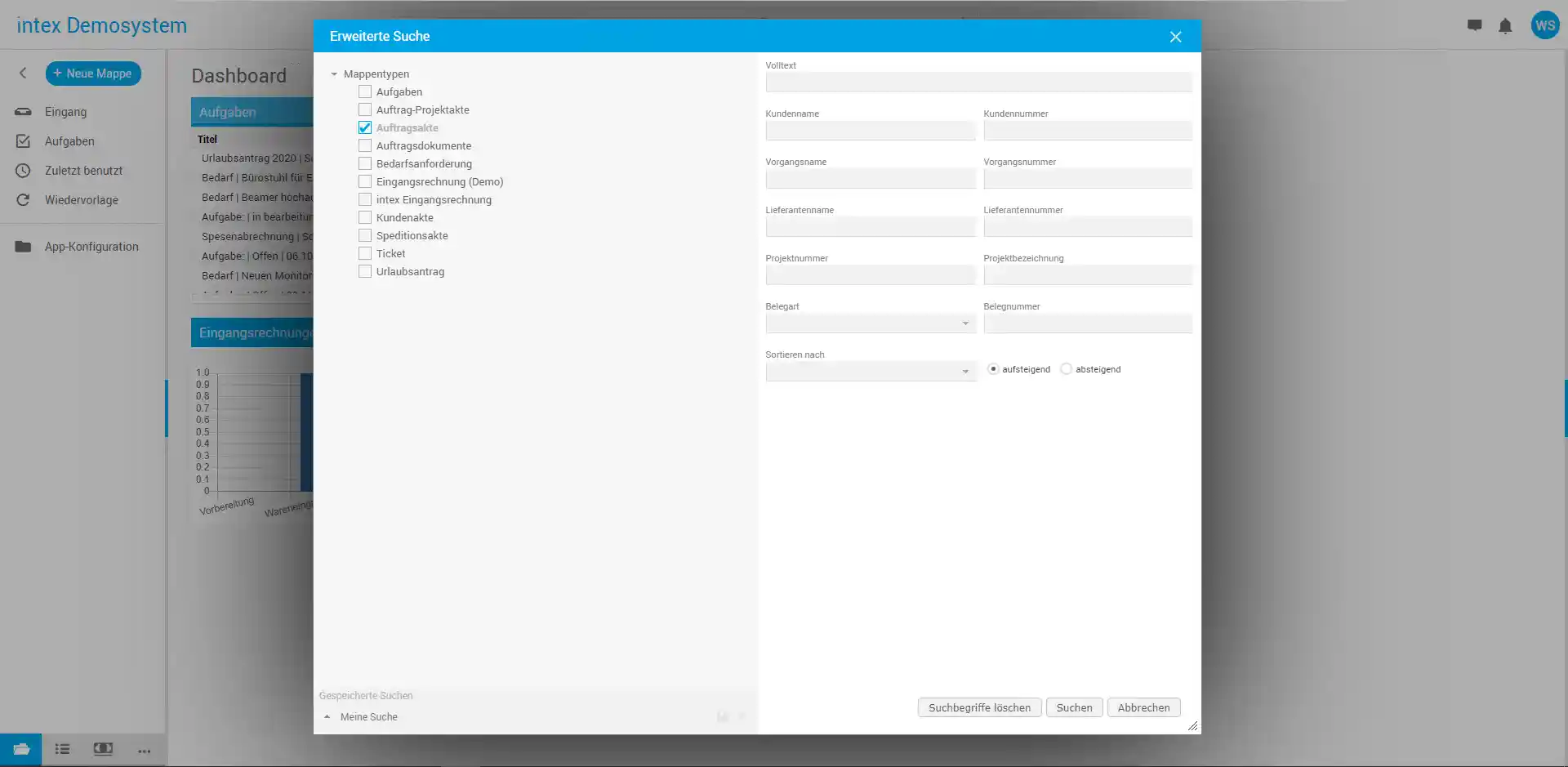This screenshot has height=767, width=1568.
Task: Tick the Urlaubsantrag checkbox
Action: (x=365, y=272)
